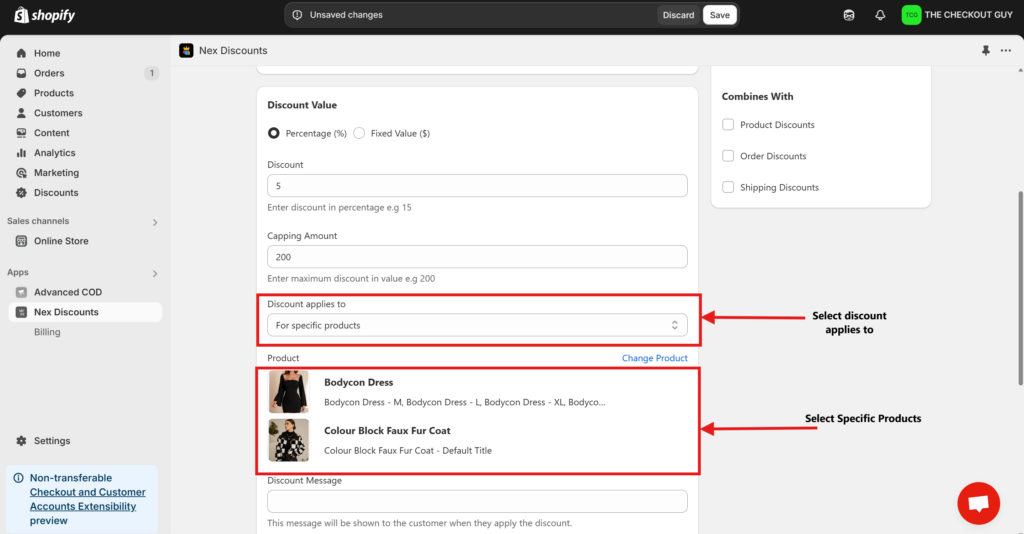This screenshot has height=534, width=1024.
Task: Click the Analytics bar chart icon
Action: [x=22, y=153]
